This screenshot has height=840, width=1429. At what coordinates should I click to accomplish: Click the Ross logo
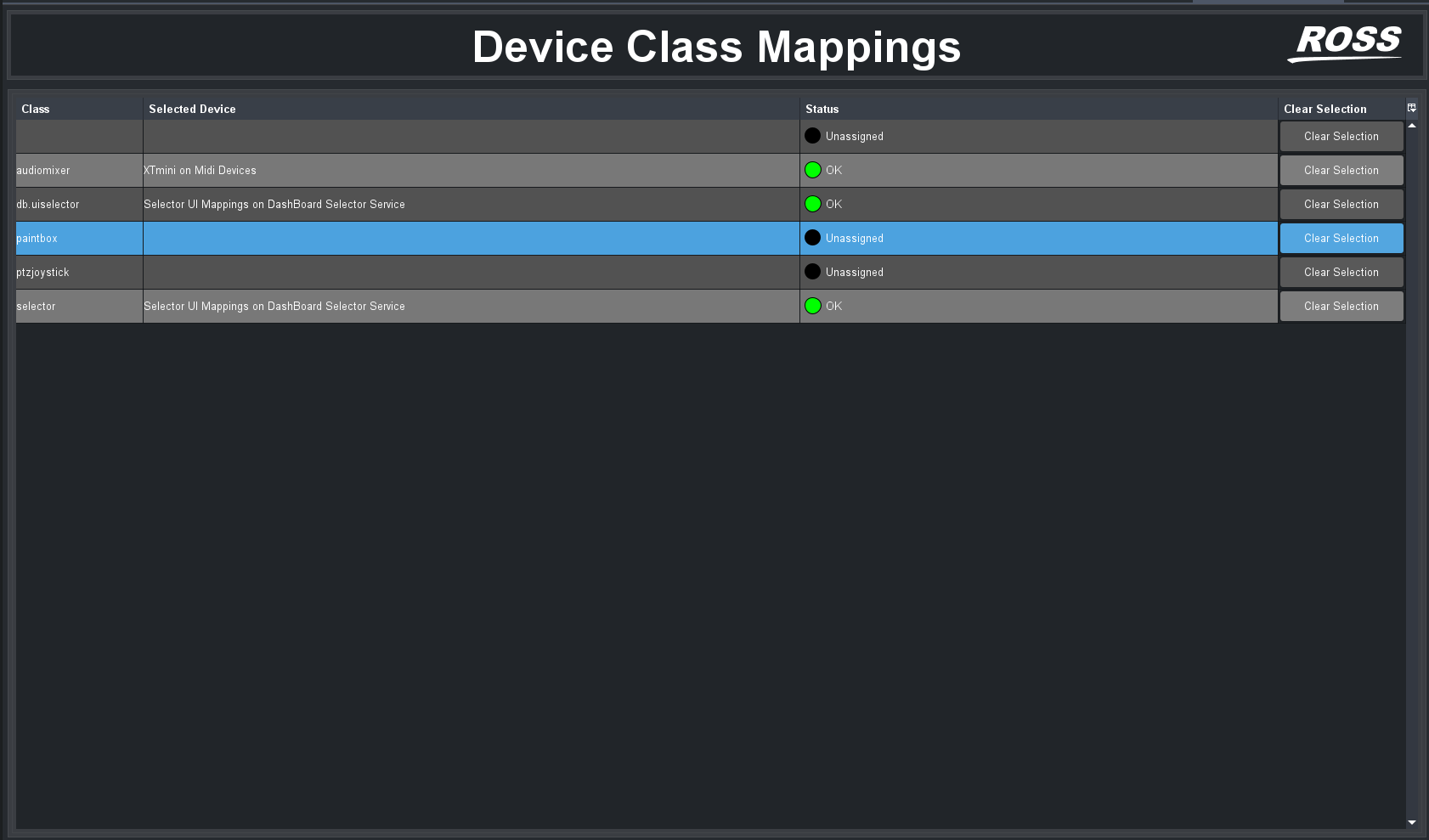pyautogui.click(x=1347, y=42)
